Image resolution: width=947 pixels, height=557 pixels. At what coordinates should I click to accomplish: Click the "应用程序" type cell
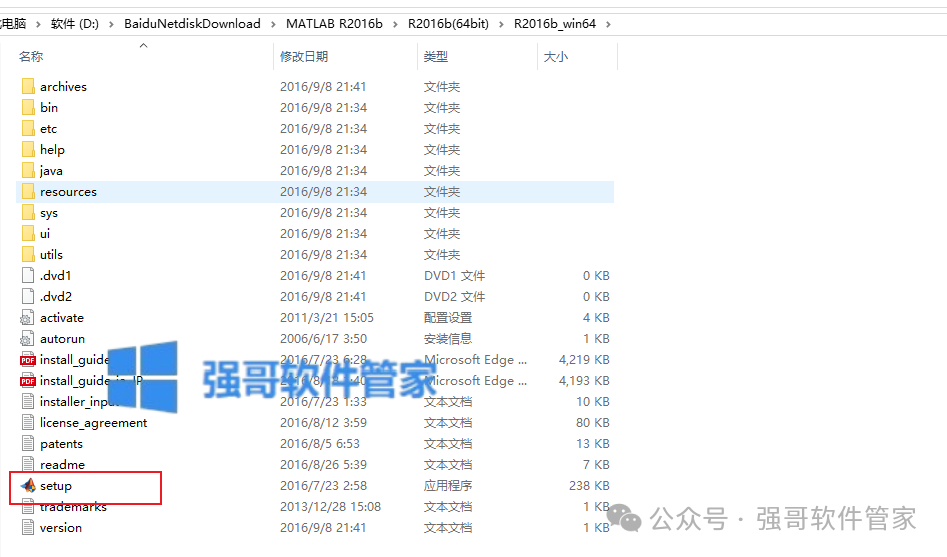coord(448,486)
